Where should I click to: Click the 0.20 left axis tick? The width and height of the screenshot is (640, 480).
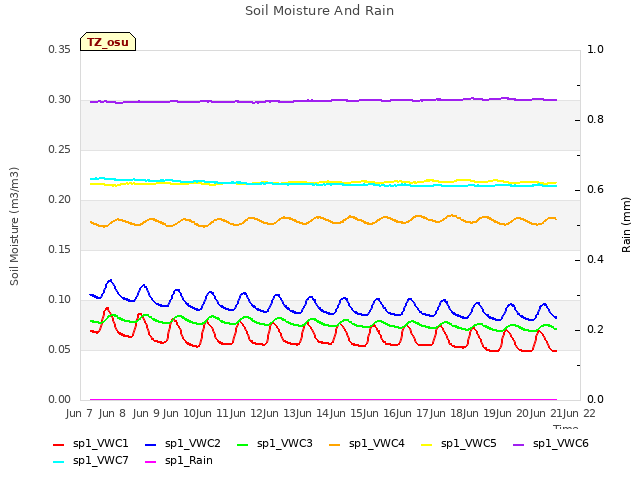point(60,200)
